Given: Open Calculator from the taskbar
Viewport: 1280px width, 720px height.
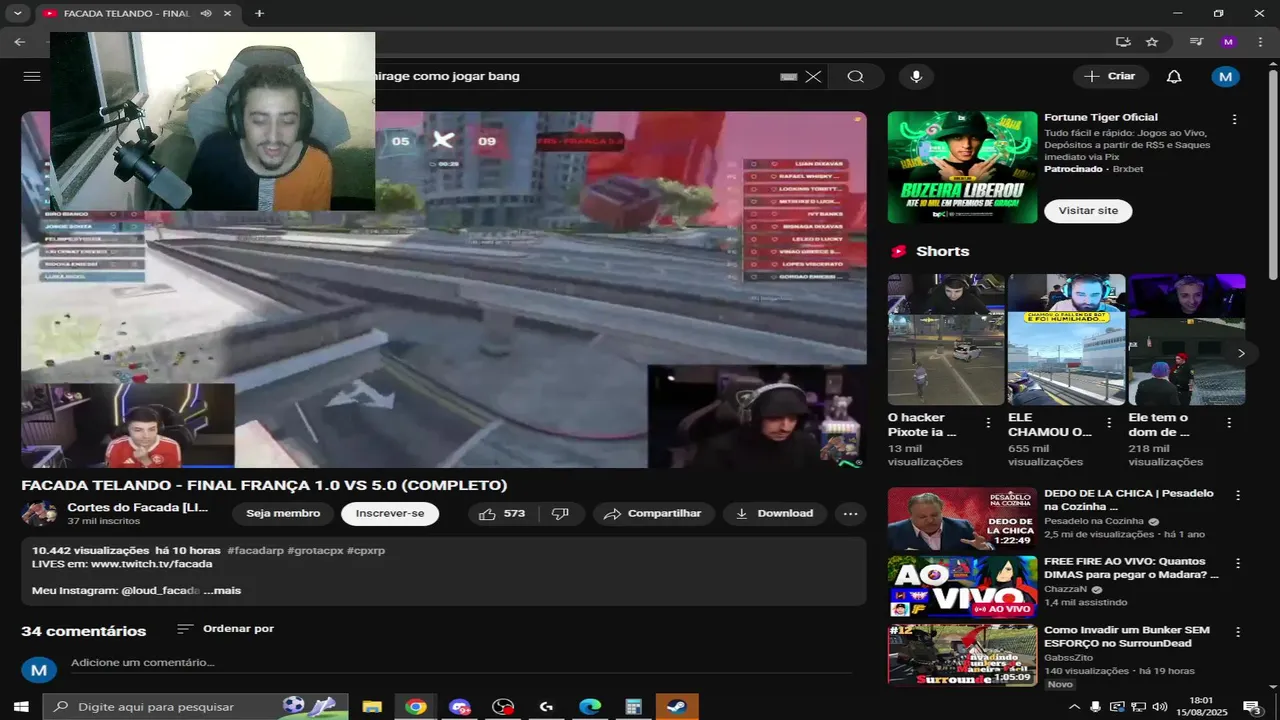Looking at the screenshot, I should pyautogui.click(x=633, y=706).
